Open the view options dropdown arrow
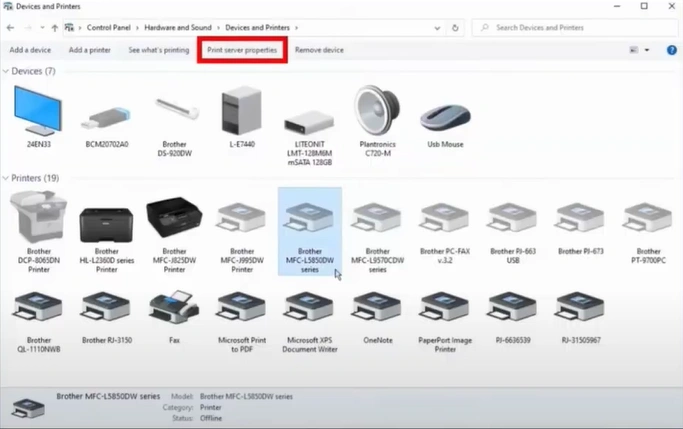Image resolution: width=683 pixels, height=429 pixels. (647, 50)
